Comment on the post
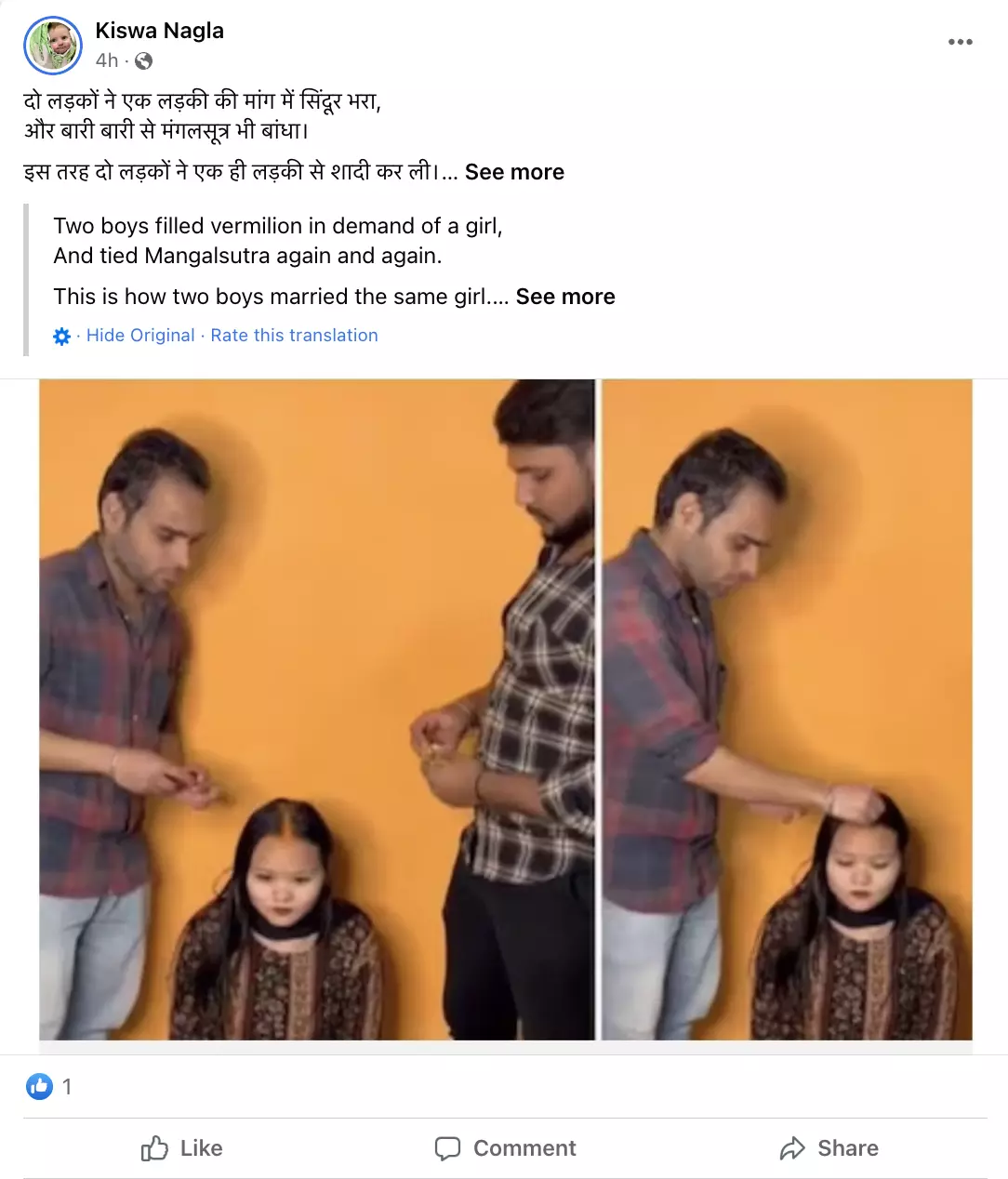This screenshot has height=1179, width=1008. pyautogui.click(x=505, y=1148)
